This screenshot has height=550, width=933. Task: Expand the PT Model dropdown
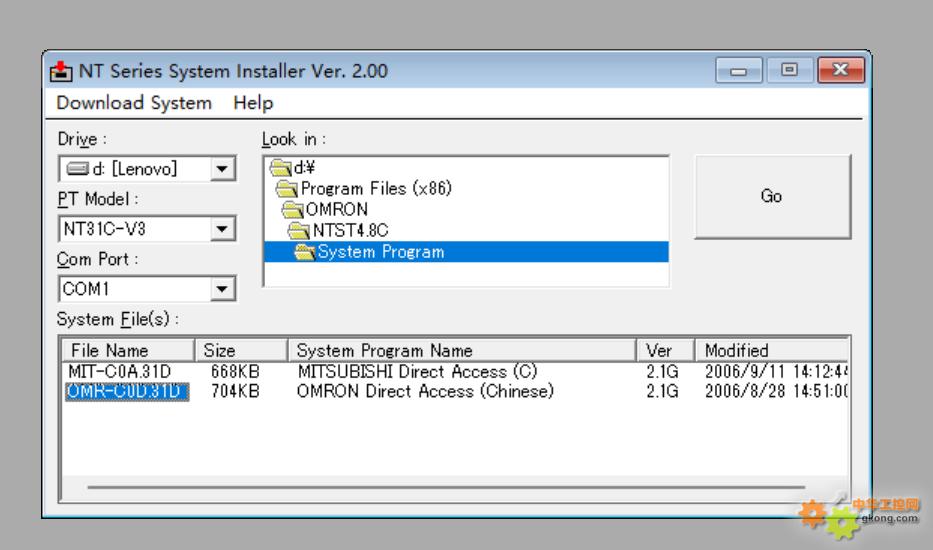pos(223,229)
